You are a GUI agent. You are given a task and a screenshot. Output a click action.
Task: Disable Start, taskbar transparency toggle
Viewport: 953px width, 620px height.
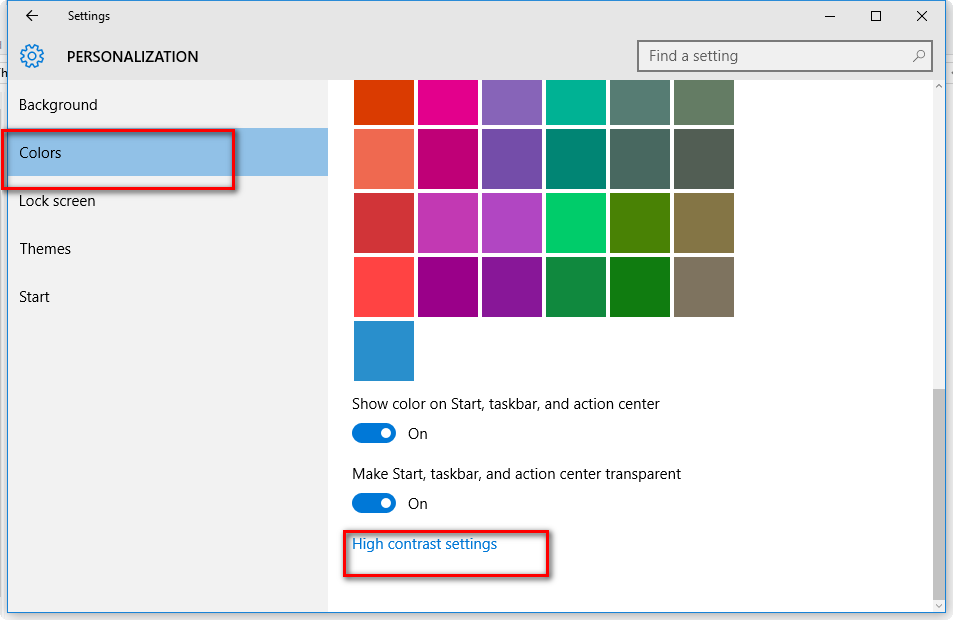pos(374,503)
